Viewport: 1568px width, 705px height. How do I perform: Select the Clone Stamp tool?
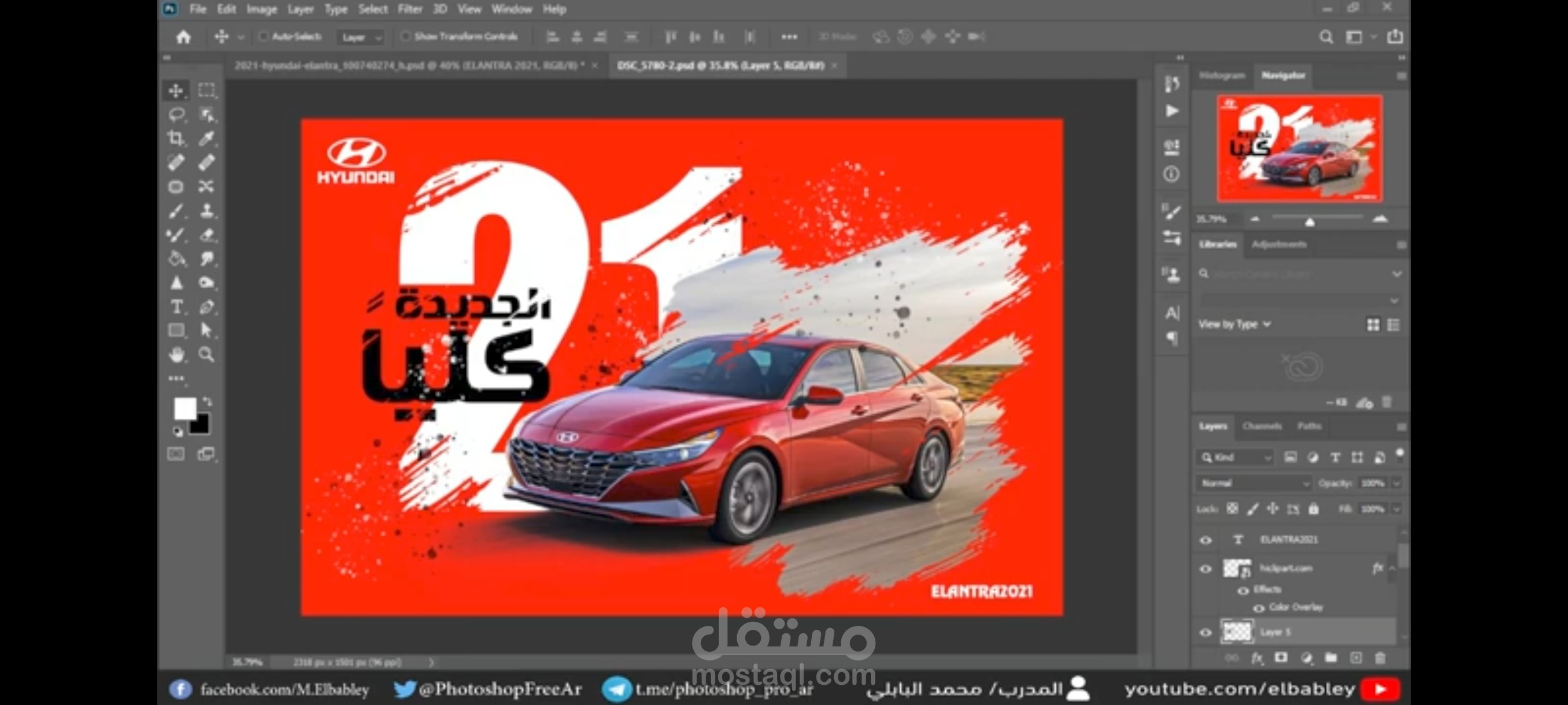(x=206, y=210)
